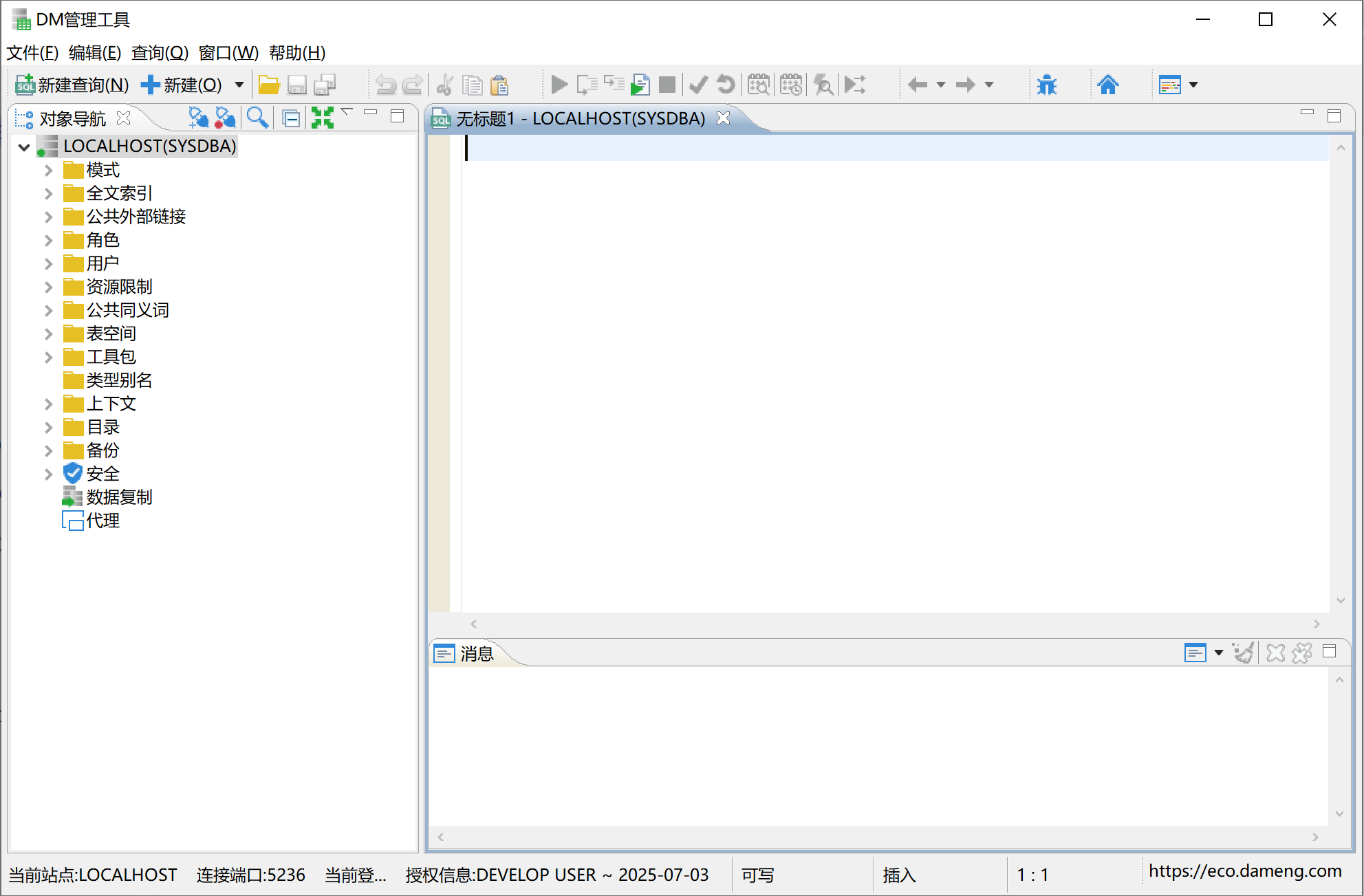1364x896 pixels.
Task: Click the magnifier search icon in navigator
Action: tap(257, 118)
